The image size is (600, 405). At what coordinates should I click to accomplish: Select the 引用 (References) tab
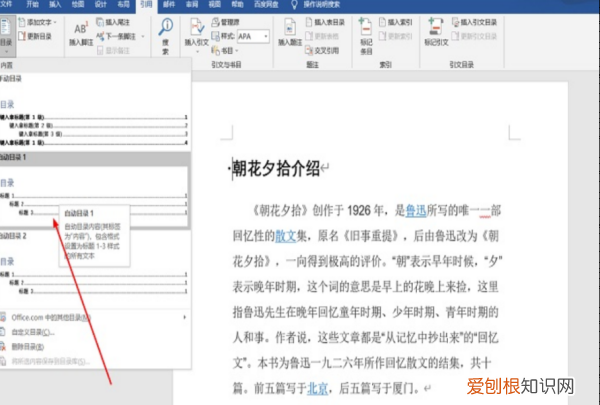click(146, 5)
